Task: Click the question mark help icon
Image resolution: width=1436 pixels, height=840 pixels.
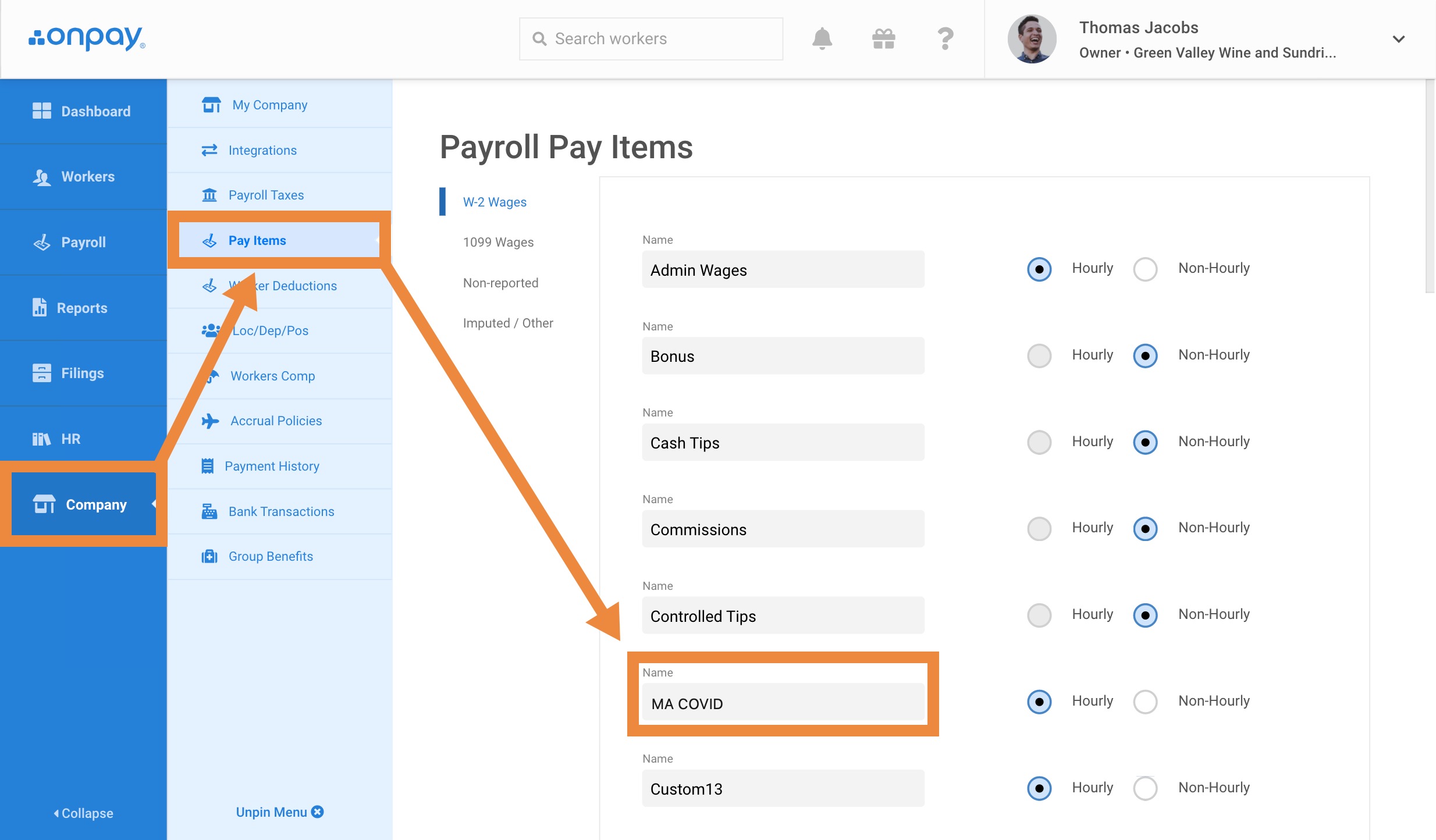Action: coord(946,39)
